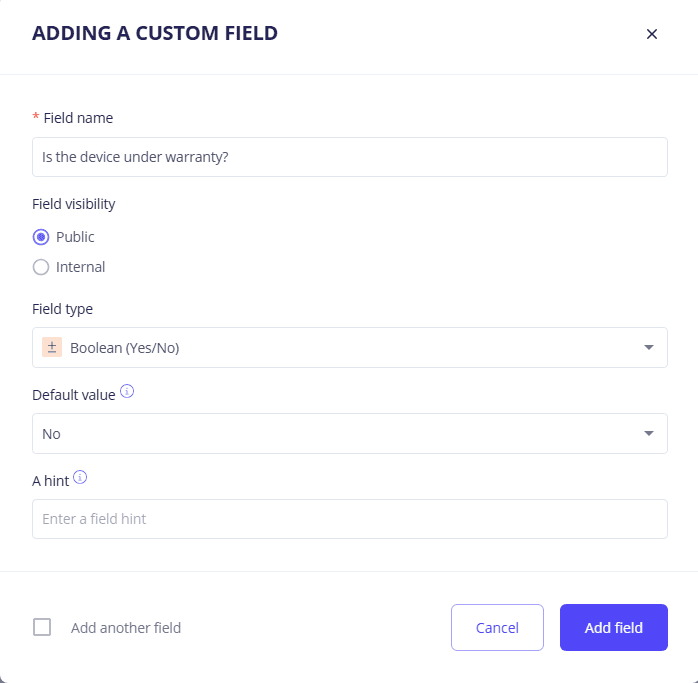The width and height of the screenshot is (698, 683).
Task: Click the Field name label
Action: 78,118
